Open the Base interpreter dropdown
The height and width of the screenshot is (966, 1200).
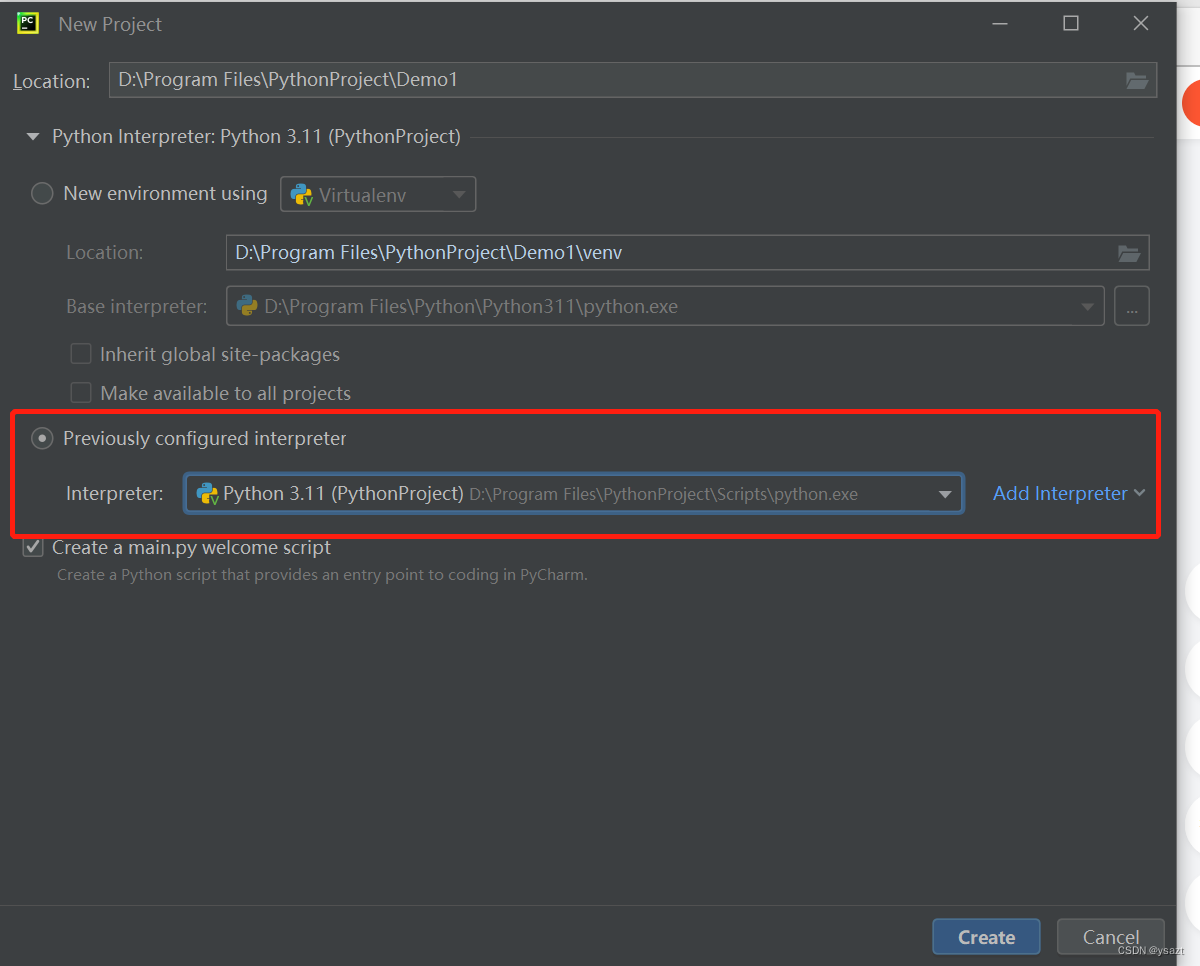pyautogui.click(x=666, y=307)
